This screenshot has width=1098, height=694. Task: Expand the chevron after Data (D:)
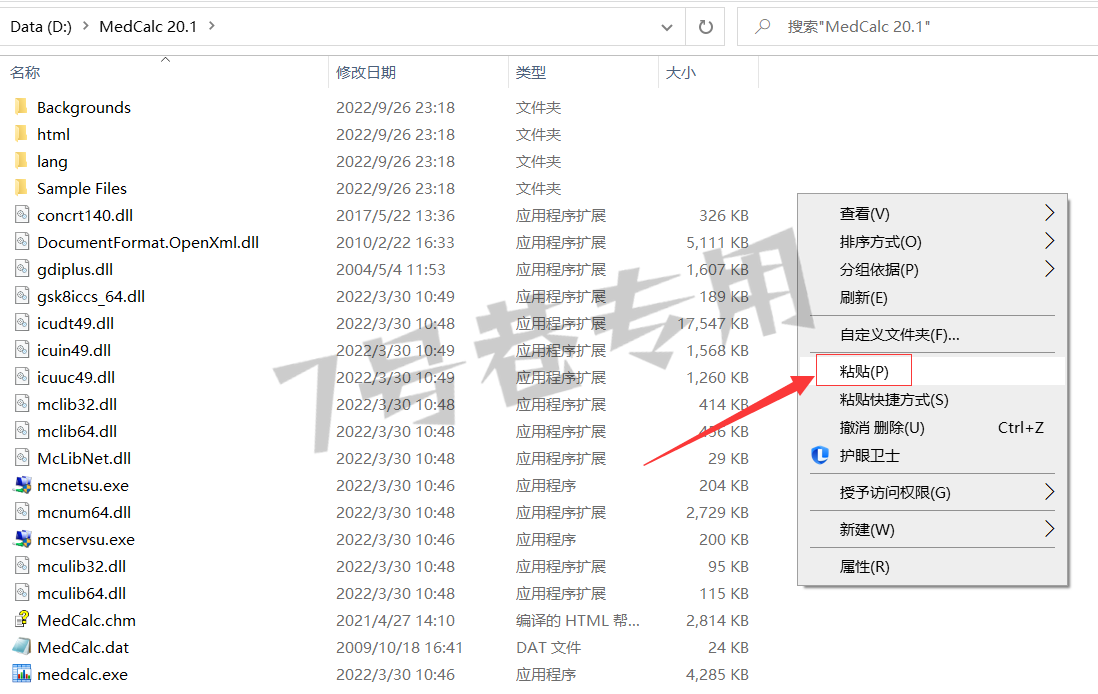pyautogui.click(x=85, y=27)
